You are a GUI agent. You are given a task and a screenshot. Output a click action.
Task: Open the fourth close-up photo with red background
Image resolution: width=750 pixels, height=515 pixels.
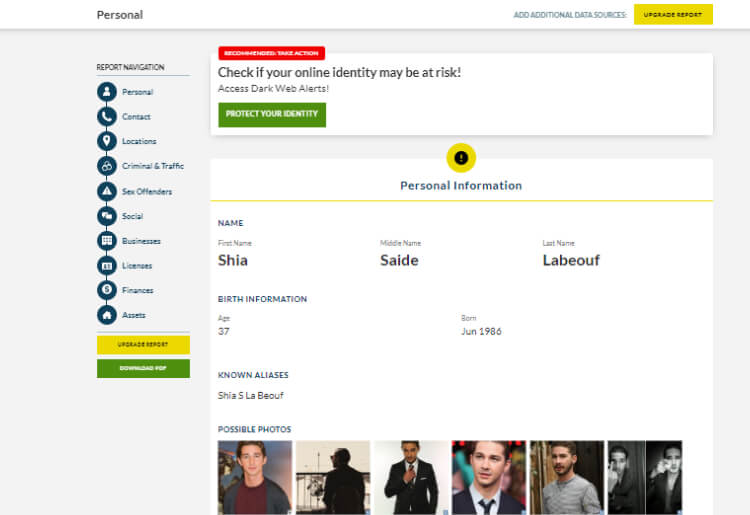[x=489, y=477]
